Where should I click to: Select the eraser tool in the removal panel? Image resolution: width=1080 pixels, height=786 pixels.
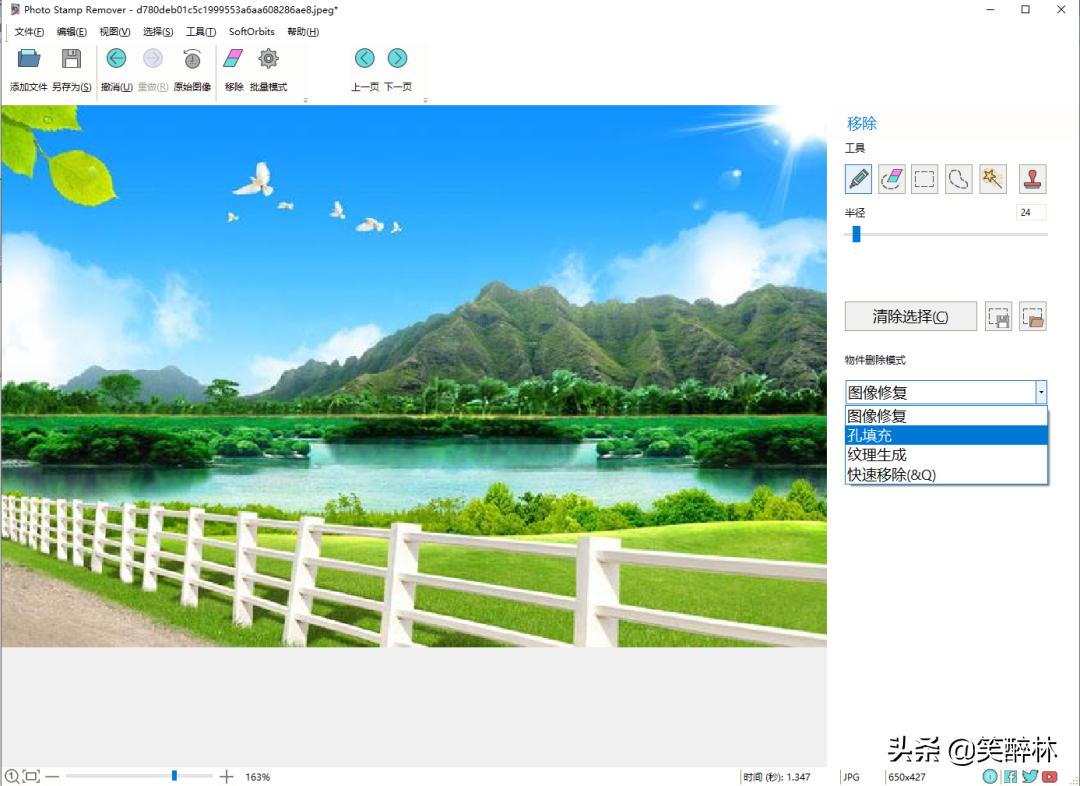click(891, 179)
